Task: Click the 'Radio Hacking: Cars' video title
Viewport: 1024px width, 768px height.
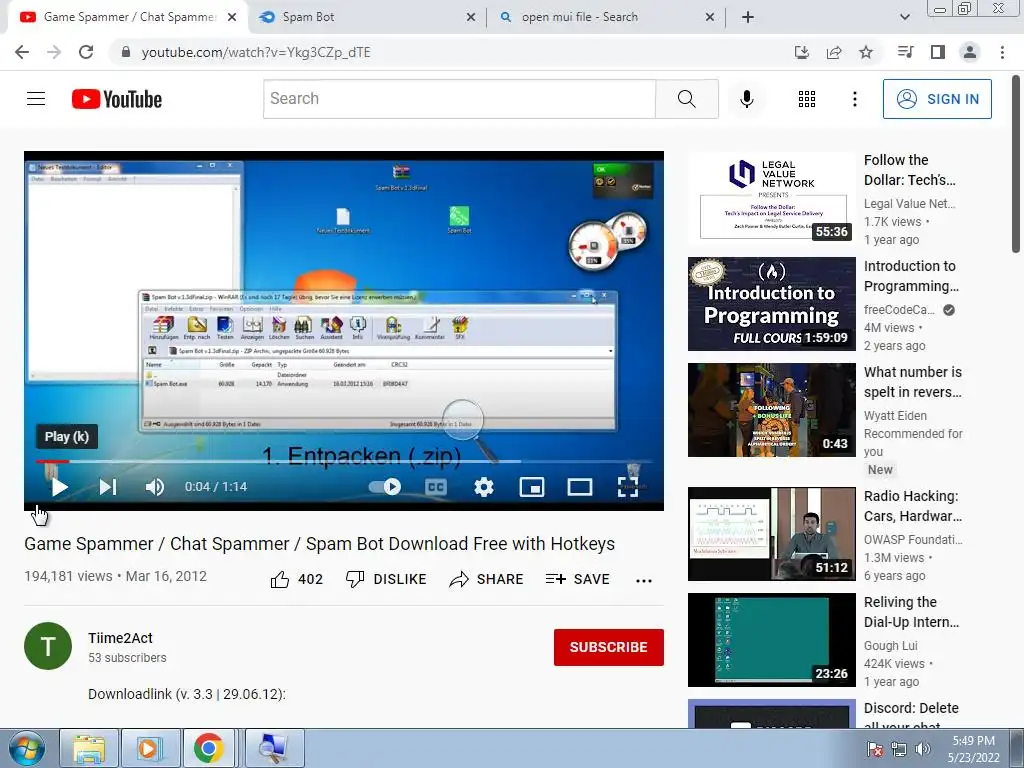Action: pyautogui.click(x=912, y=506)
